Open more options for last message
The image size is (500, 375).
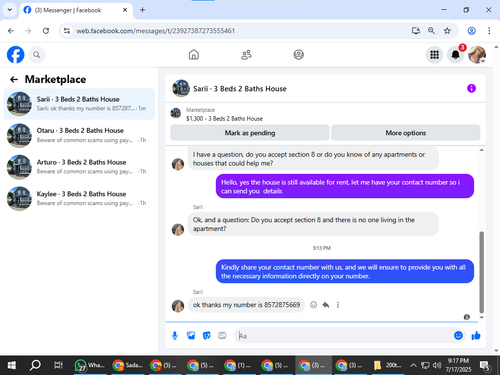click(x=338, y=305)
